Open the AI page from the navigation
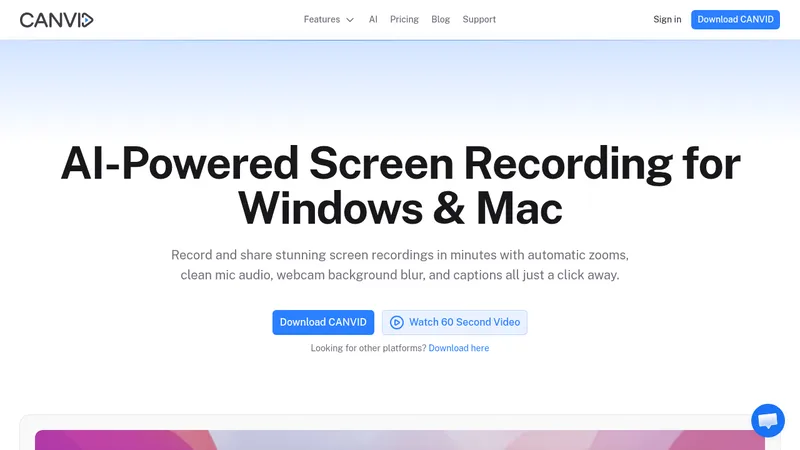 click(373, 19)
